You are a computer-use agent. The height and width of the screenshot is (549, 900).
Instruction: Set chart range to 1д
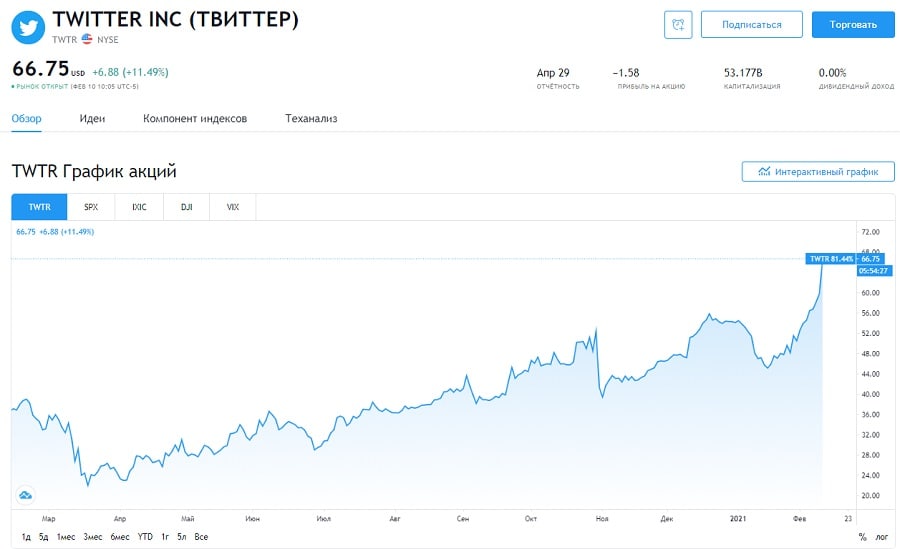[x=26, y=537]
